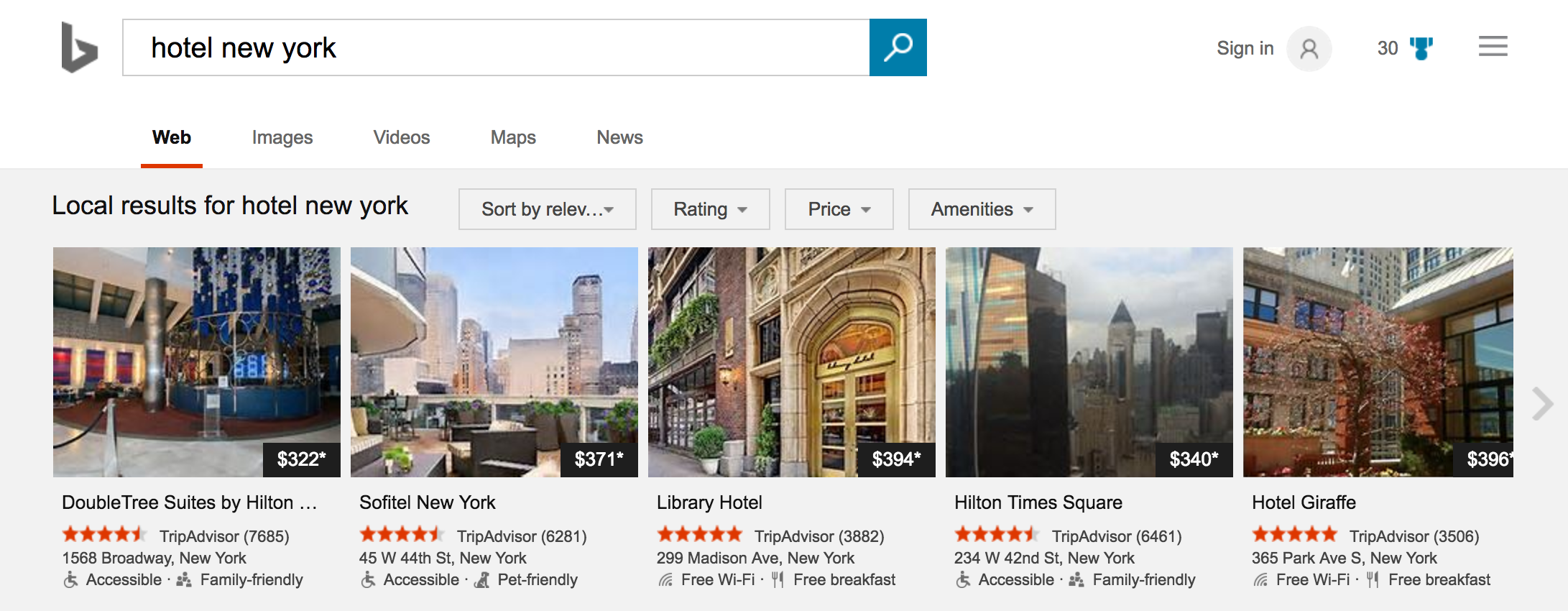The image size is (1568, 611).
Task: Open Sofitel New York hotel link
Action: coord(428,502)
